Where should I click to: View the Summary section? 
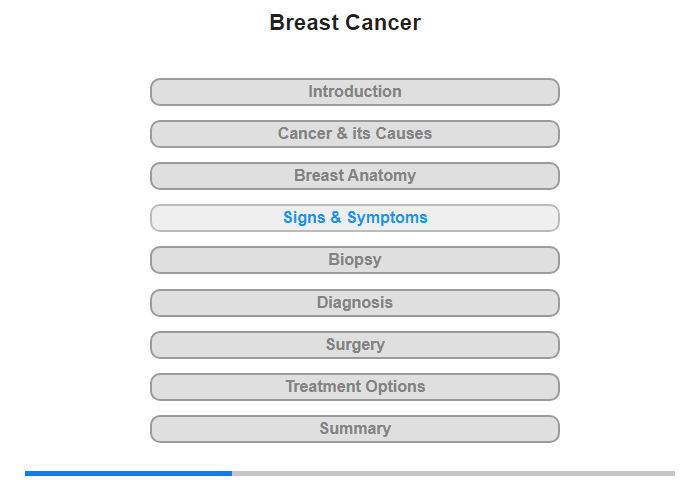click(354, 429)
